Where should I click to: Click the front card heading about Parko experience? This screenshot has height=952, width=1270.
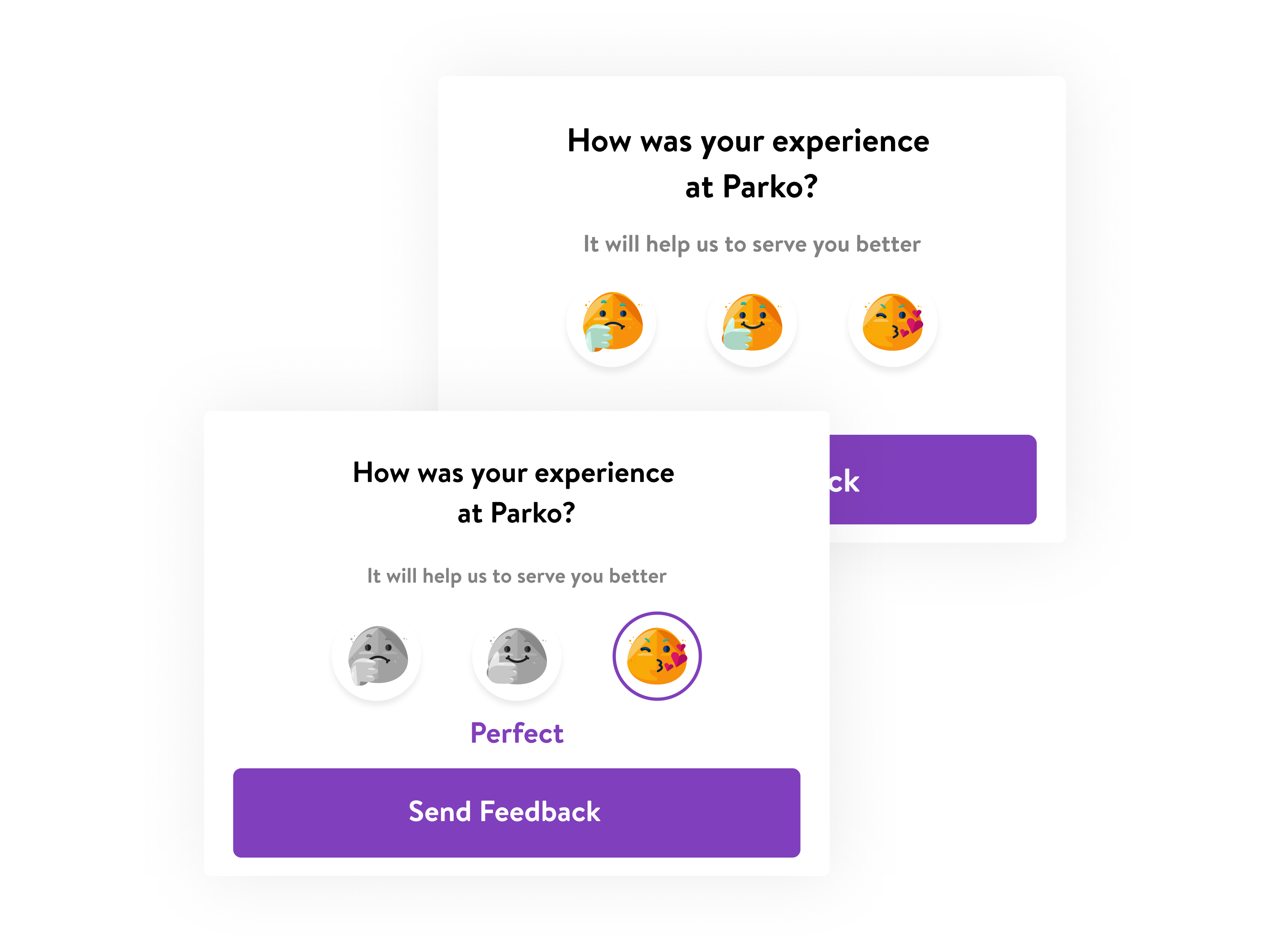pyautogui.click(x=514, y=492)
